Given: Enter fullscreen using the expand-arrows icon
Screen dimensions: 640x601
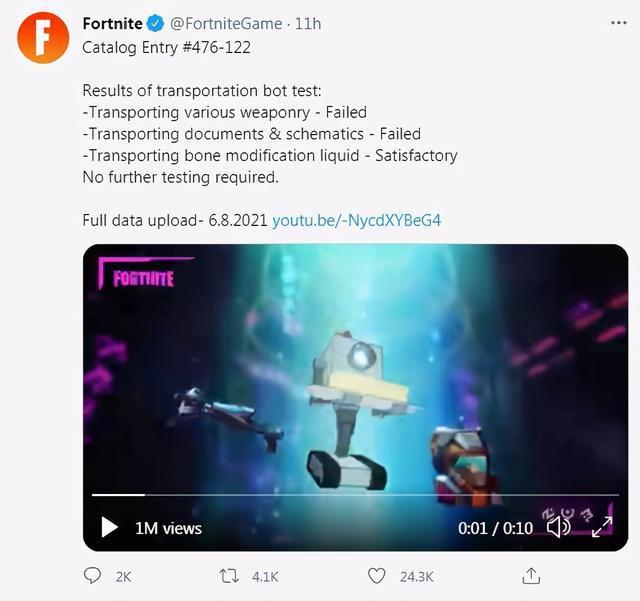Looking at the screenshot, I should pyautogui.click(x=602, y=526).
